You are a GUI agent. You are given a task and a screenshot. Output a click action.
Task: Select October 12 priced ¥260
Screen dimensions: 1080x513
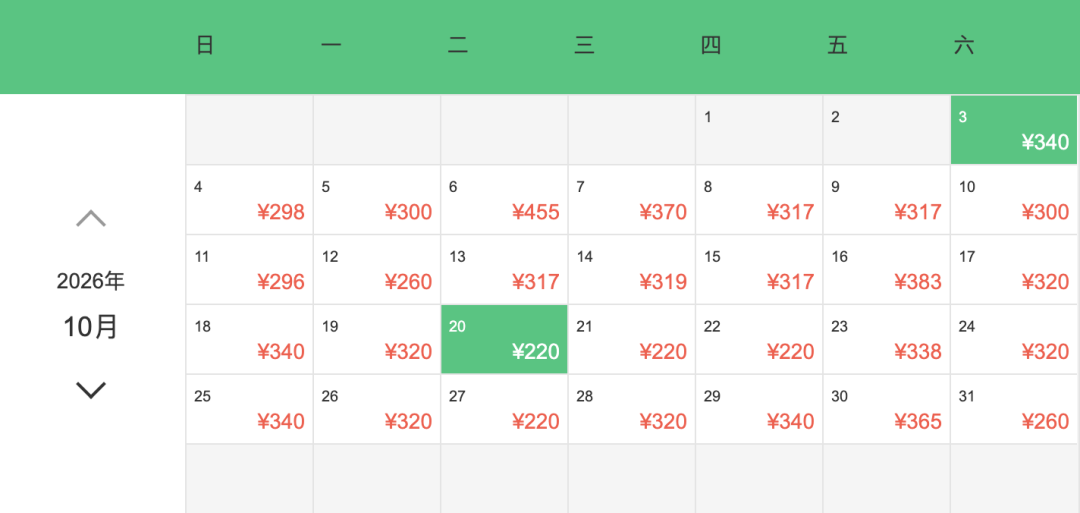pyautogui.click(x=377, y=270)
